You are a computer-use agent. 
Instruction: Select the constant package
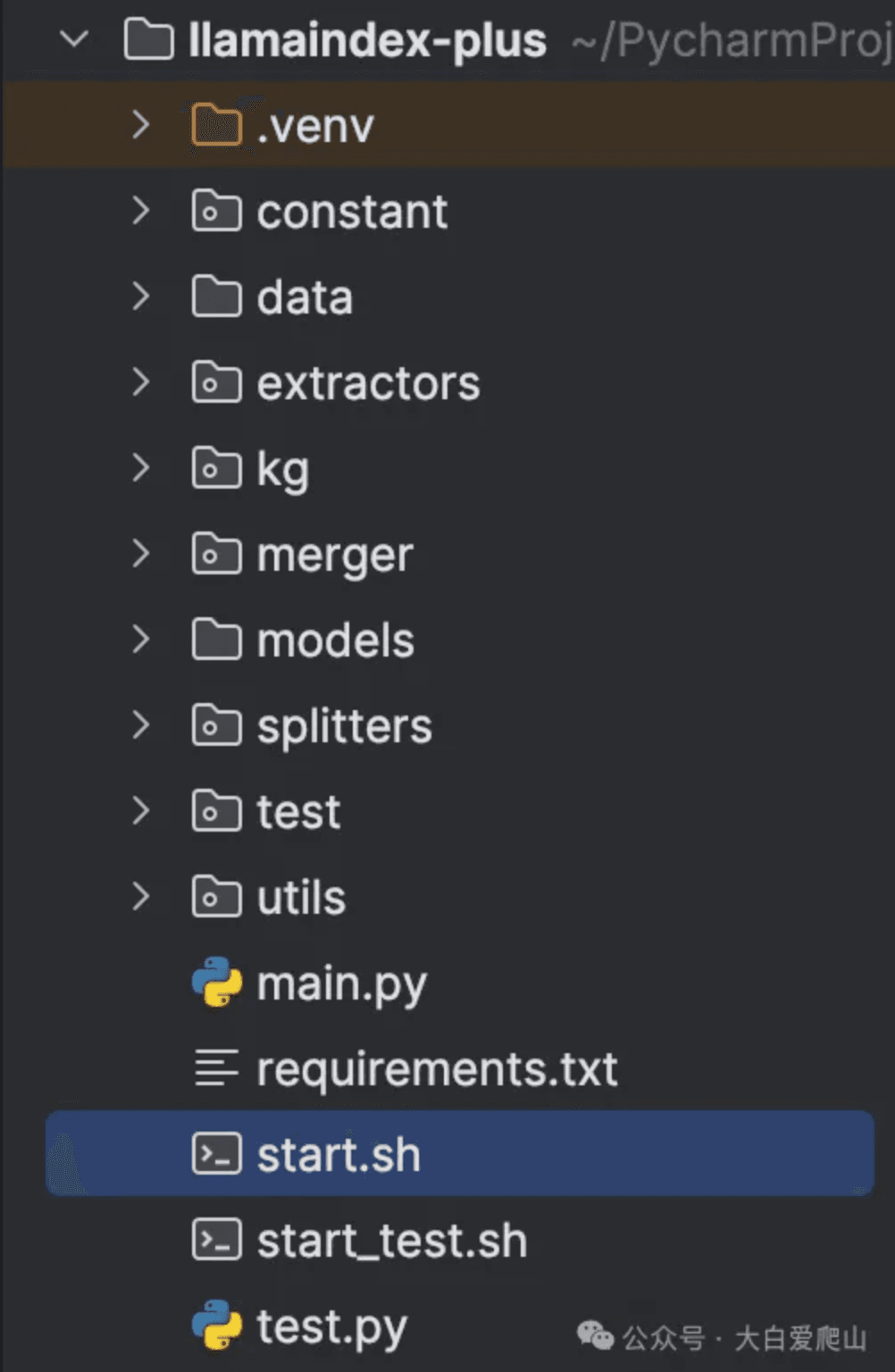pyautogui.click(x=351, y=212)
